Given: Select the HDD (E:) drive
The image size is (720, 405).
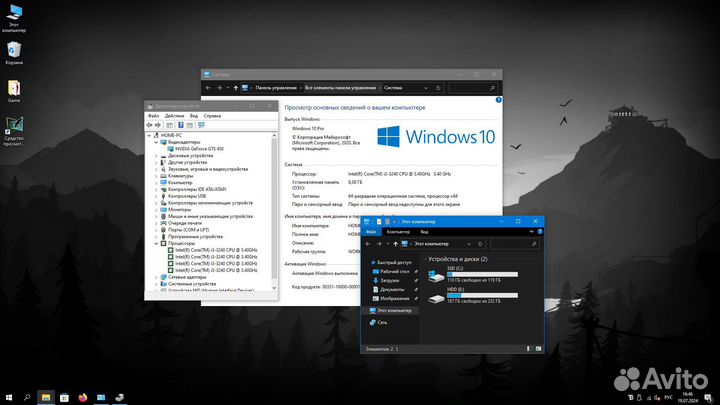Looking at the screenshot, I should [473, 295].
